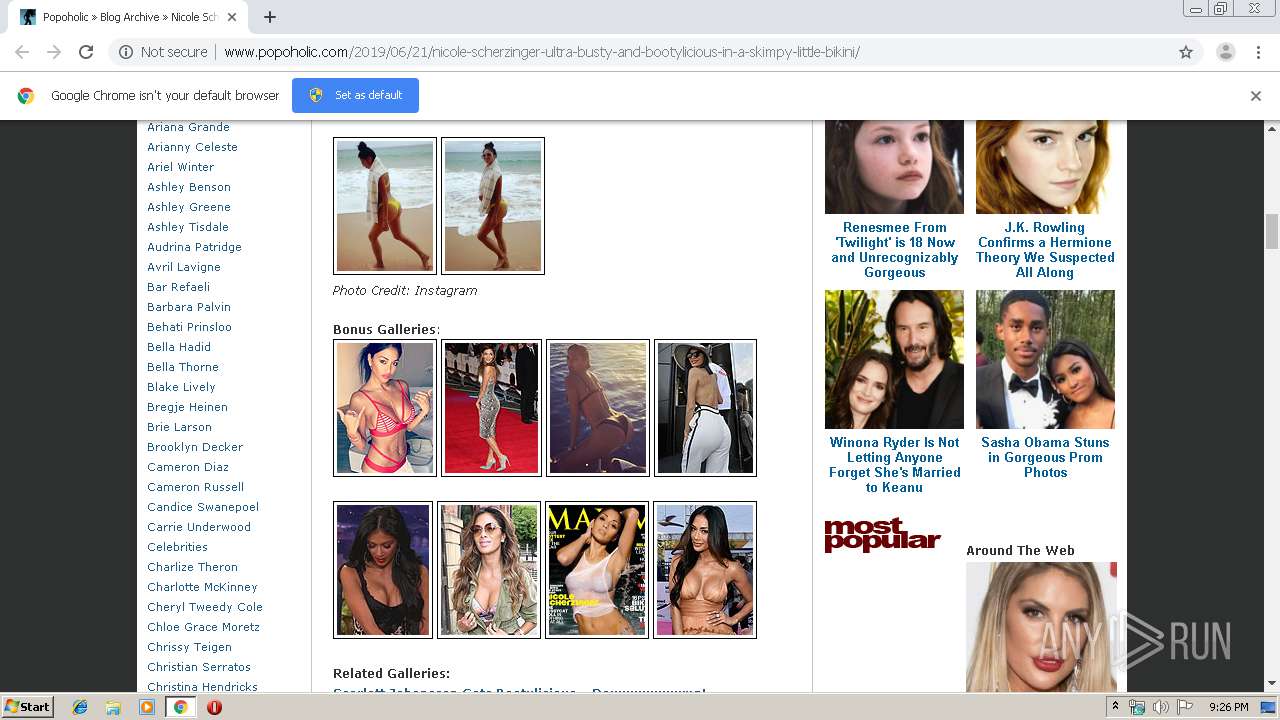Click the page vertical scrollbar thumb
Viewport: 1280px width, 720px height.
(1272, 231)
